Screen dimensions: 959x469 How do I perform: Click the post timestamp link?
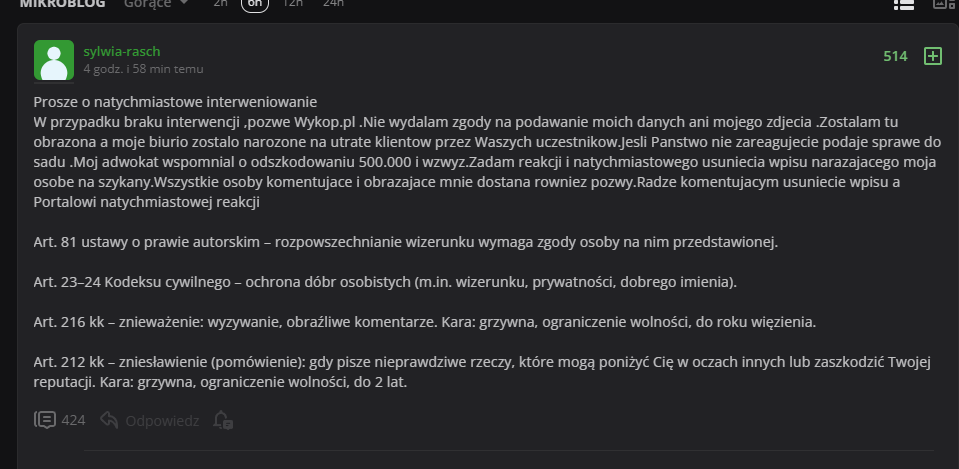coord(143,69)
